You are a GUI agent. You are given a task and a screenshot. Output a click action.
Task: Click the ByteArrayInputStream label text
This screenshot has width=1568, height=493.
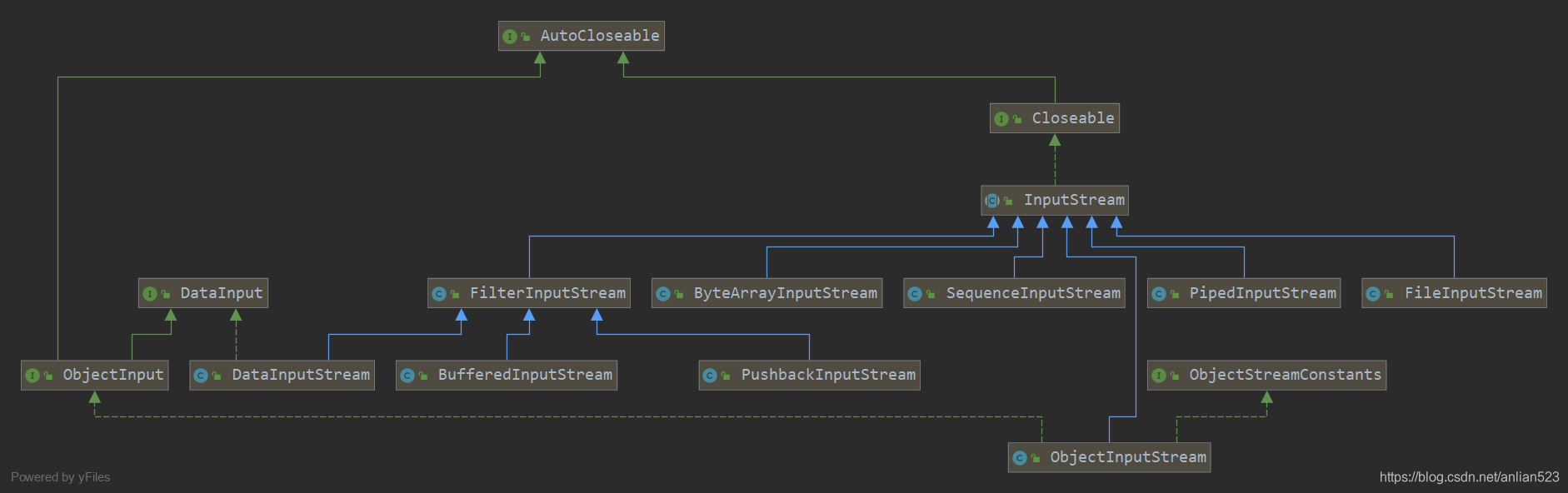click(786, 293)
